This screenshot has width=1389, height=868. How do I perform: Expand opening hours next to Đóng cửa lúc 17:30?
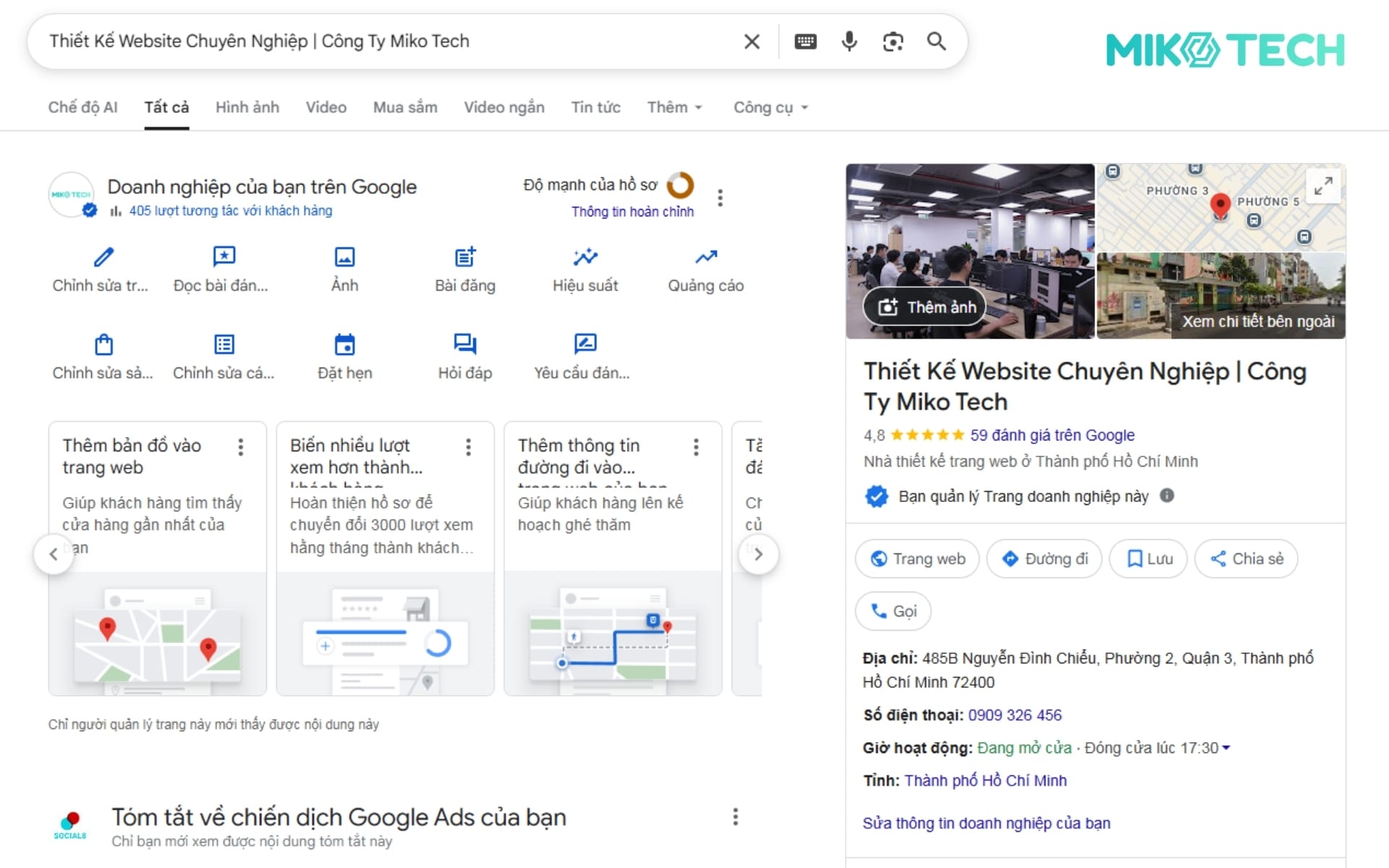click(1226, 748)
